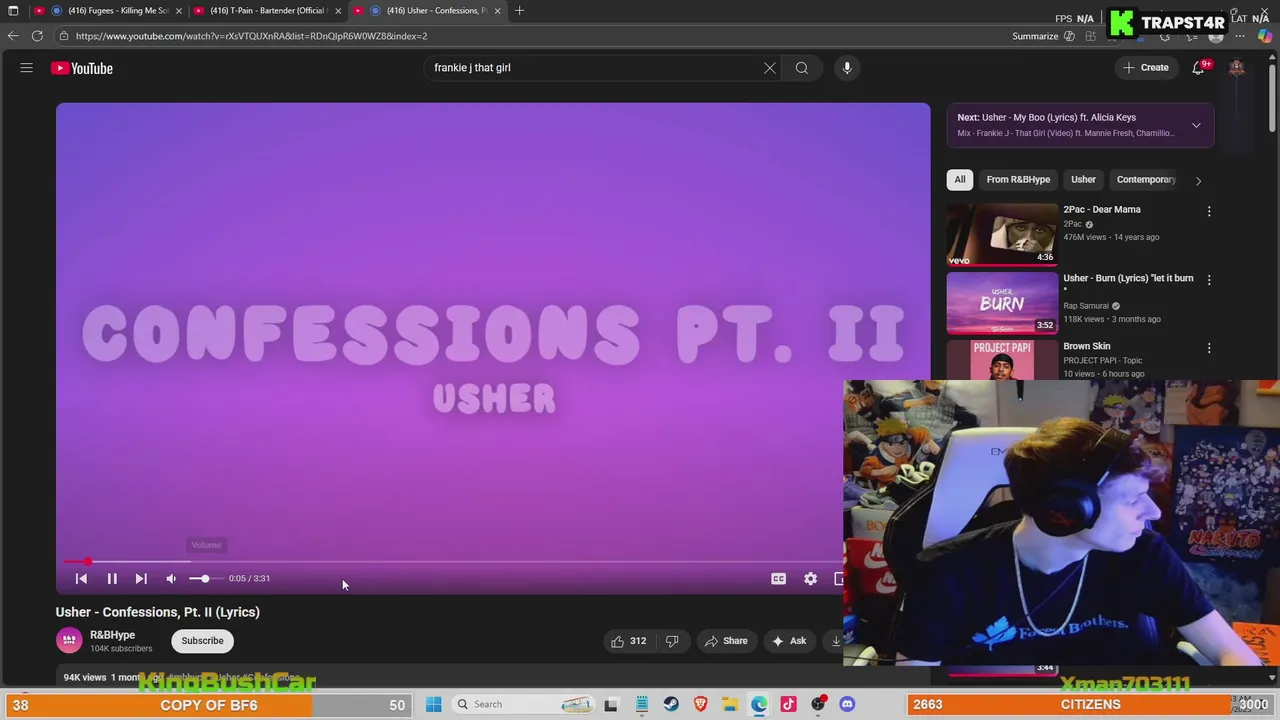This screenshot has height=720, width=1280.
Task: Open OBS Studio from the taskbar
Action: point(818,705)
